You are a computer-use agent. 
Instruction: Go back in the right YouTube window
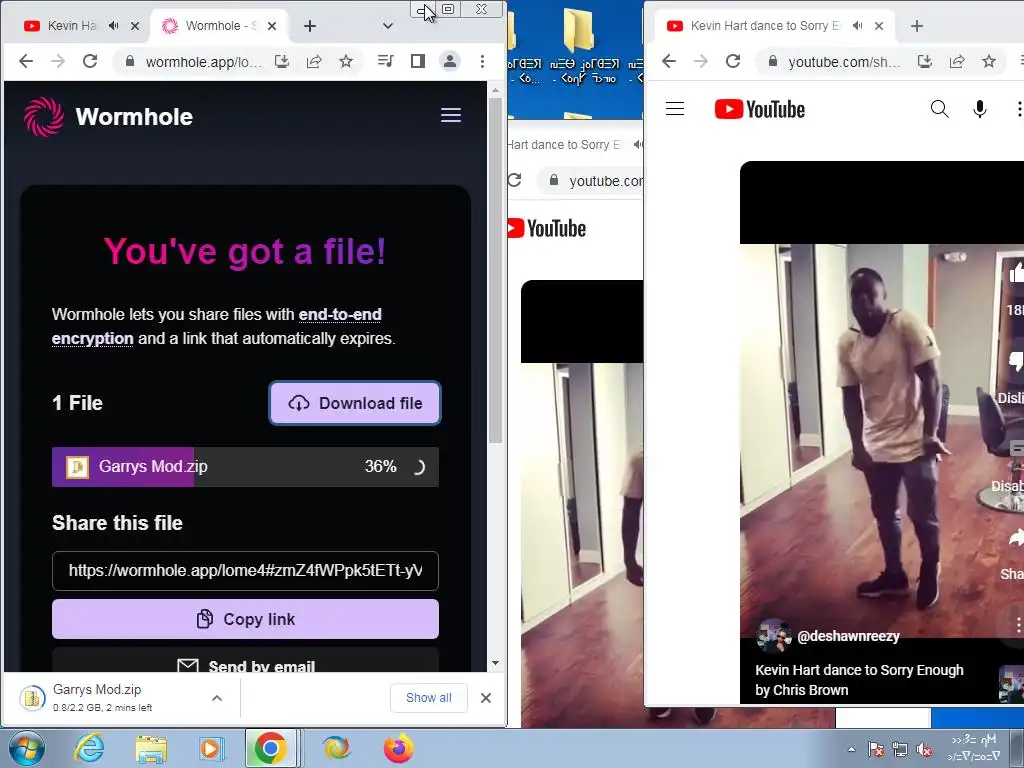click(x=669, y=61)
